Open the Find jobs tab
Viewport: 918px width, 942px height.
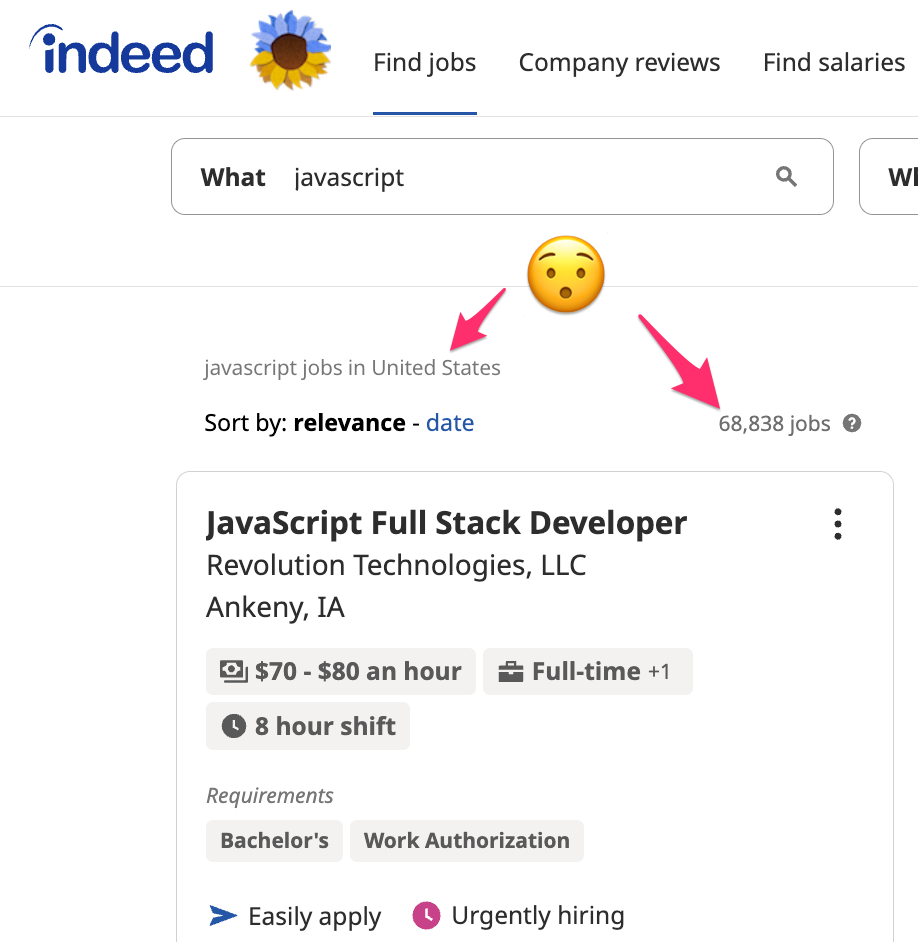[x=425, y=62]
